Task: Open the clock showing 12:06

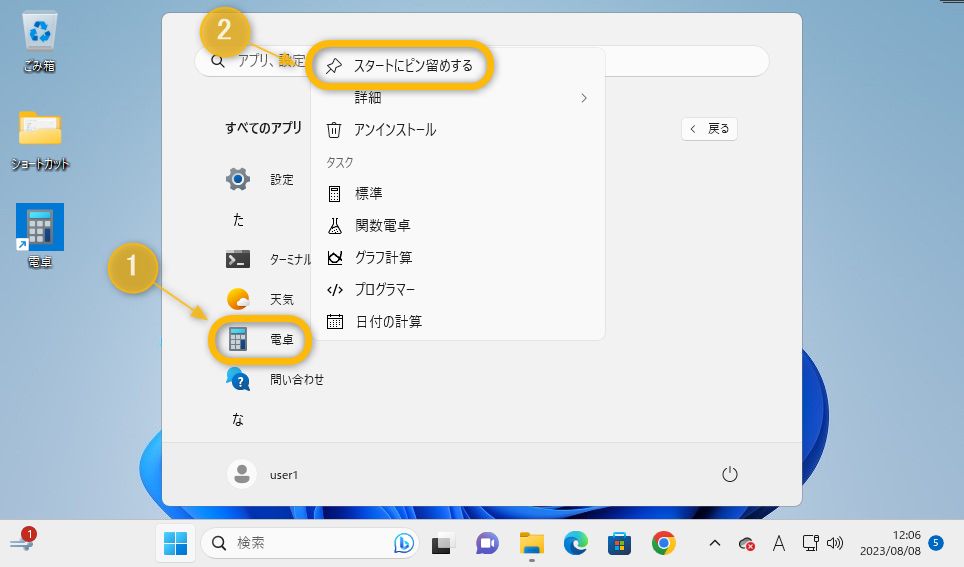Action: point(890,543)
